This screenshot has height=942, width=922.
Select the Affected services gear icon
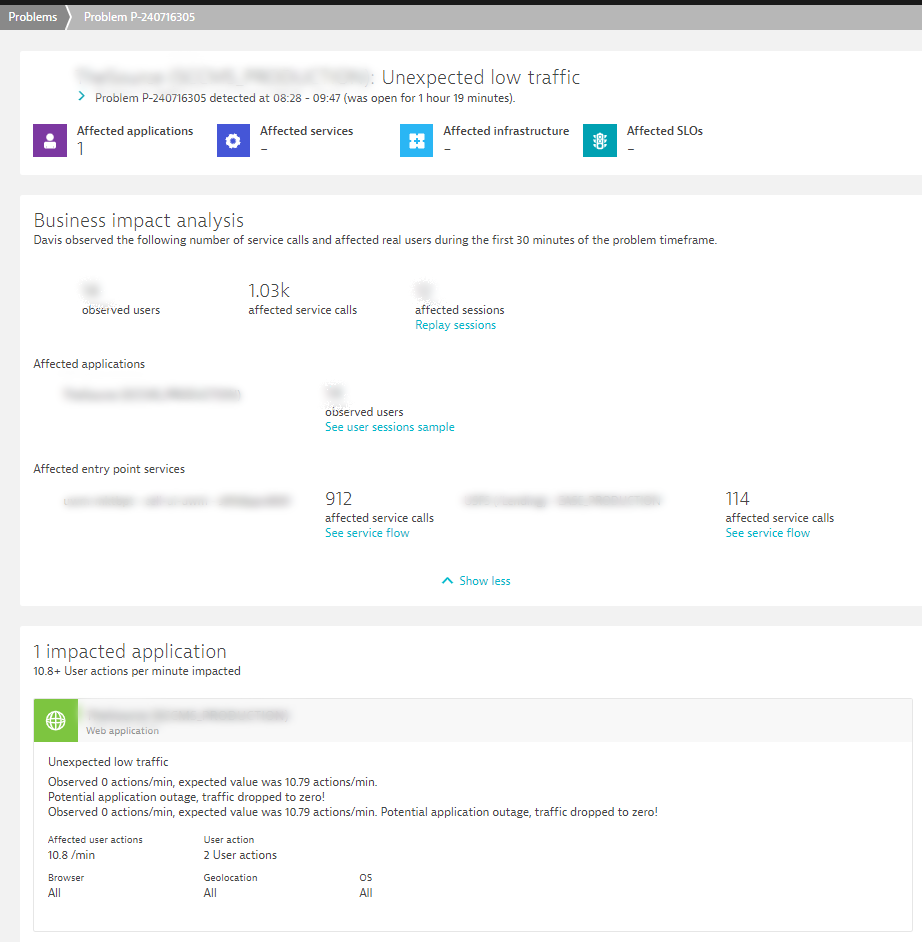coord(233,140)
